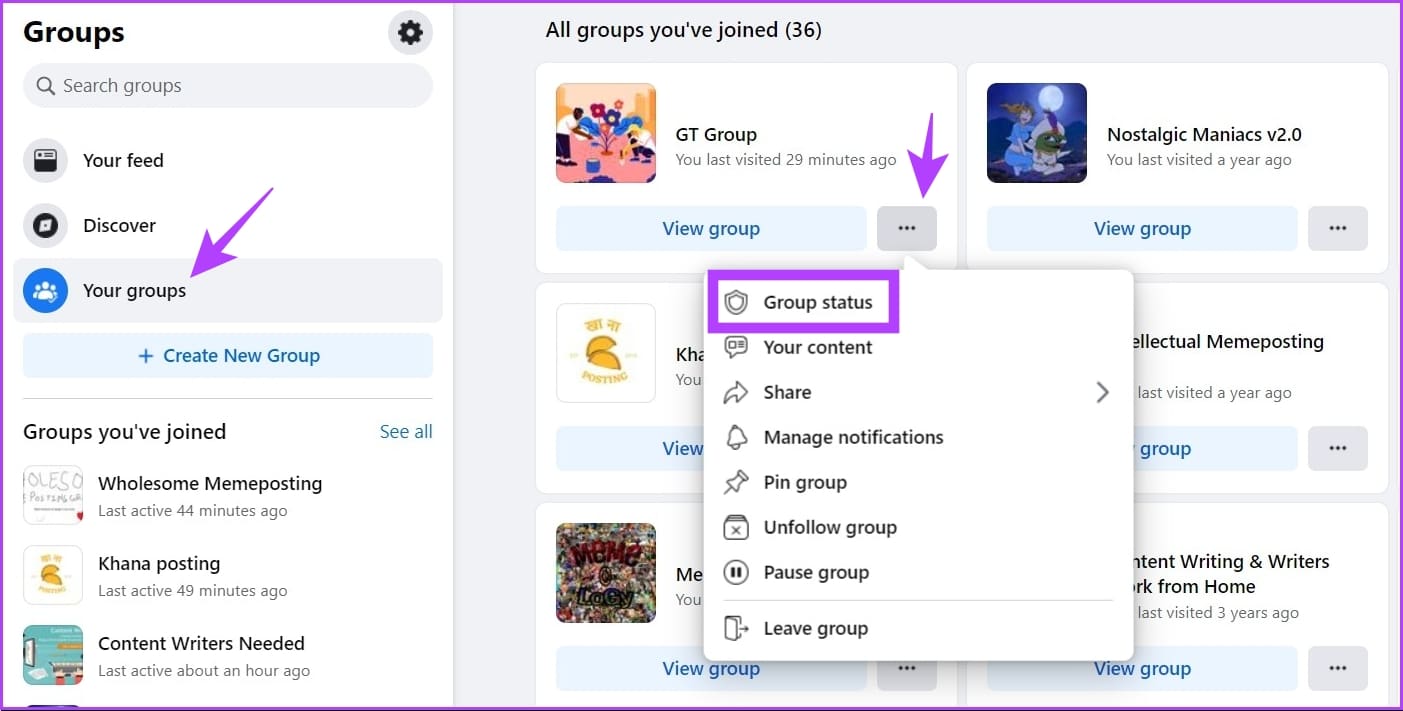Click the Discover compass icon
Image resolution: width=1403 pixels, height=711 pixels.
[x=45, y=225]
